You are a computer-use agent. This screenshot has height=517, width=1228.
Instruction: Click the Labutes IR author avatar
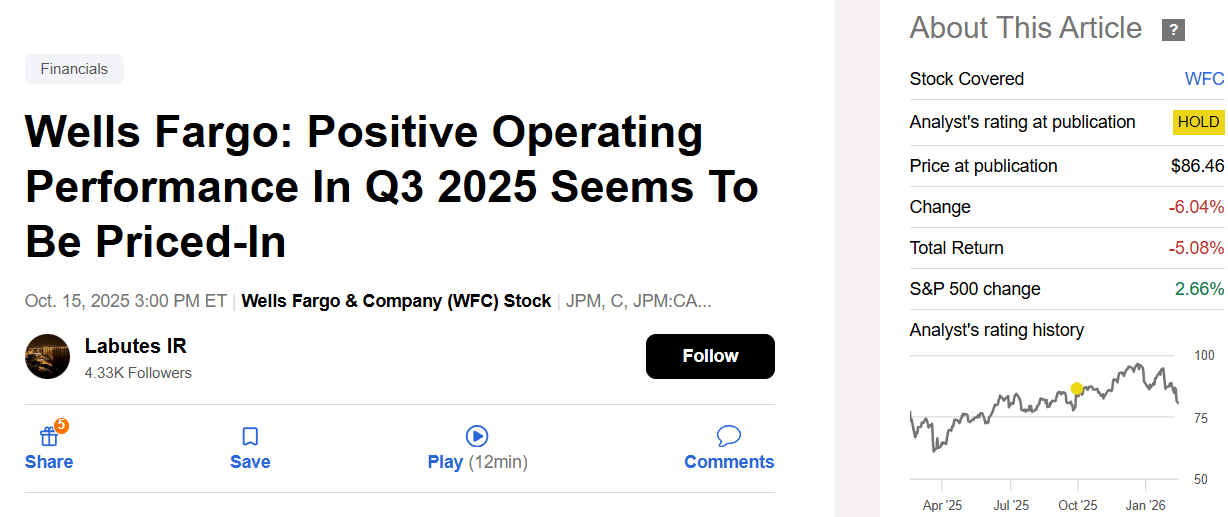coord(48,357)
